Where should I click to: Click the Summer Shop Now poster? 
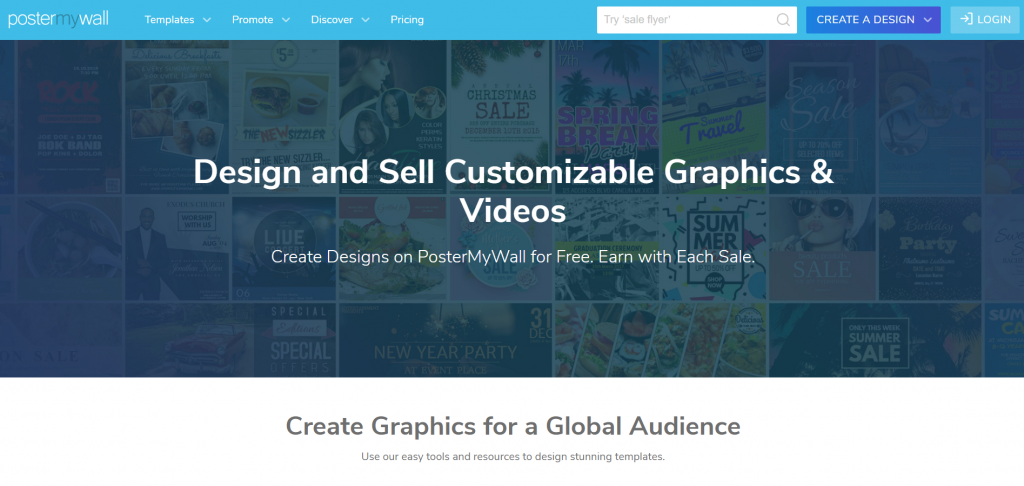coord(713,249)
